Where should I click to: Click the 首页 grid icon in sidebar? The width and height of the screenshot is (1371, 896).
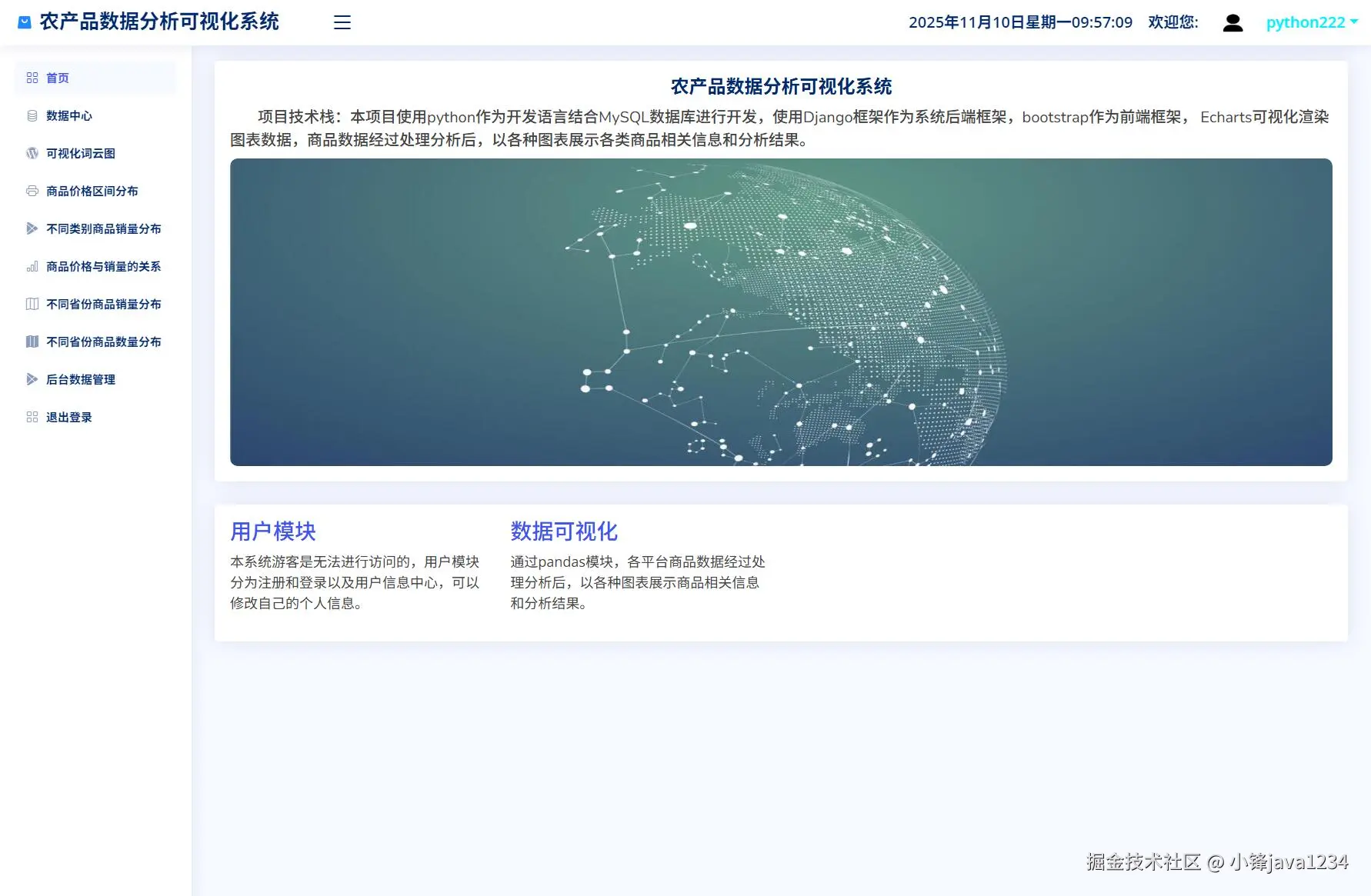click(32, 78)
